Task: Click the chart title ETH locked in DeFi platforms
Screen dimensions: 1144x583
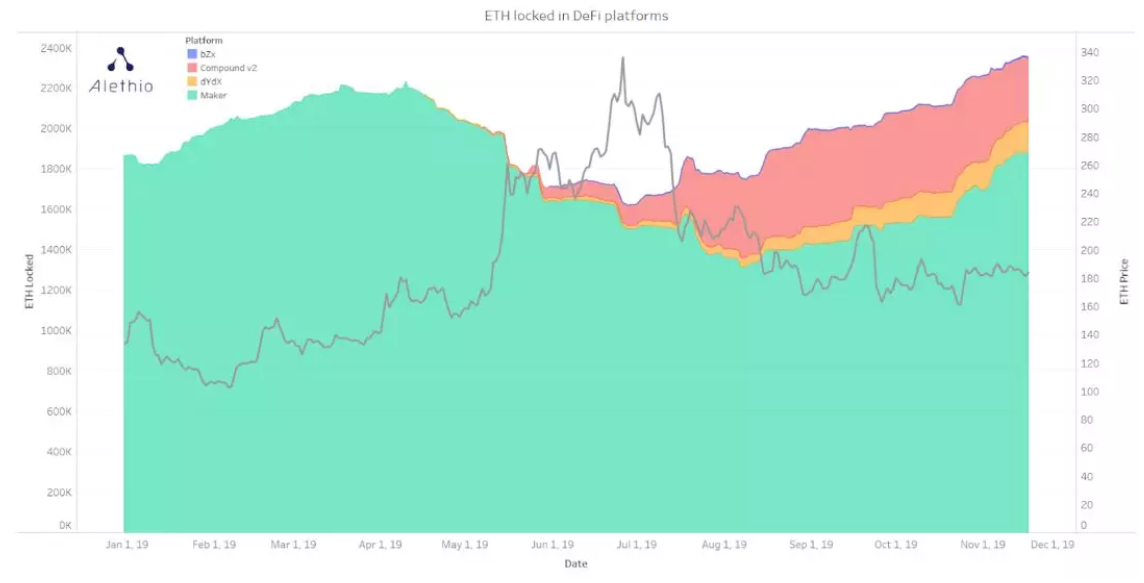Action: coord(576,15)
